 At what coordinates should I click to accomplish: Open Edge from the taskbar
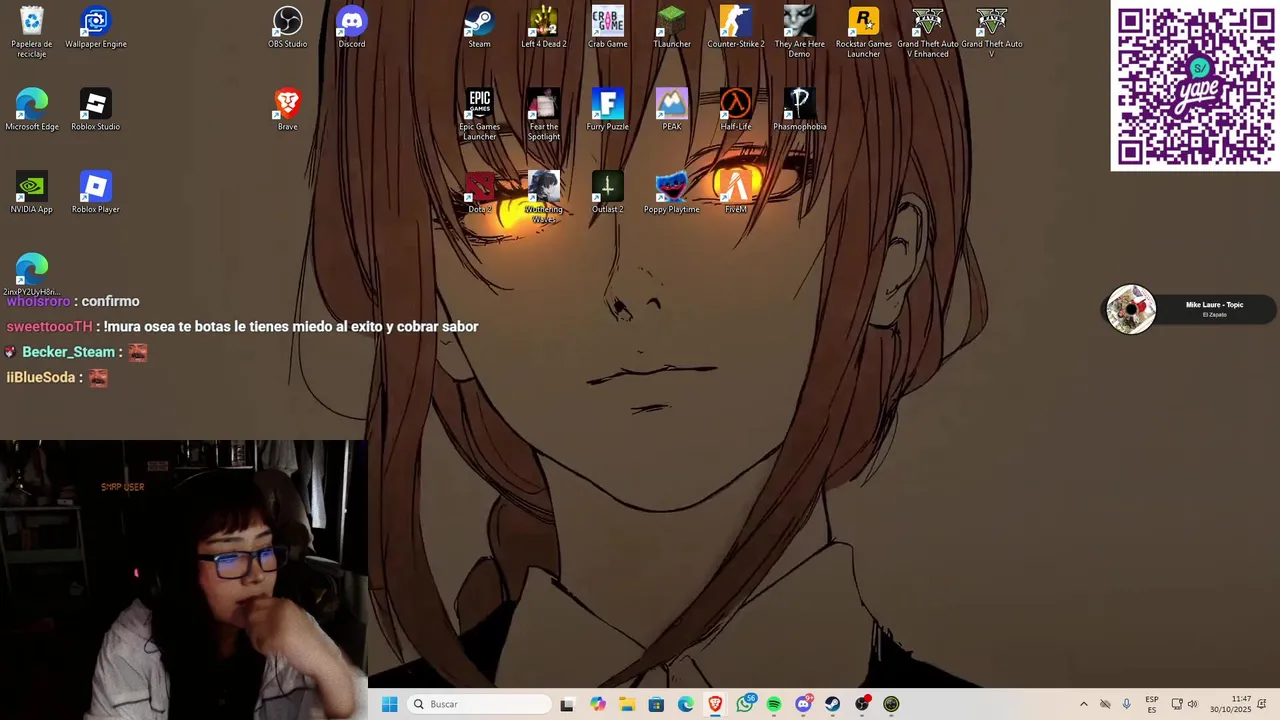click(x=686, y=704)
